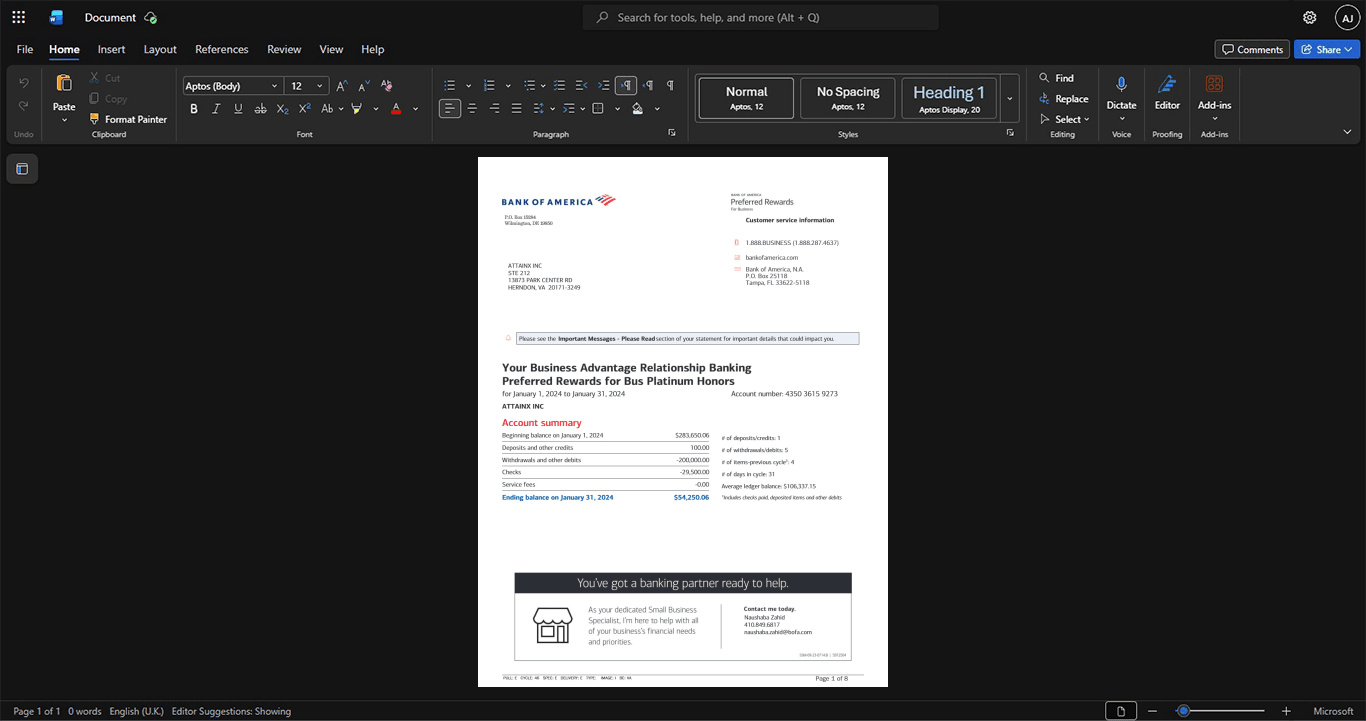Viewport: 1366px width, 721px height.
Task: Open the font color dropdown arrow
Action: point(415,108)
